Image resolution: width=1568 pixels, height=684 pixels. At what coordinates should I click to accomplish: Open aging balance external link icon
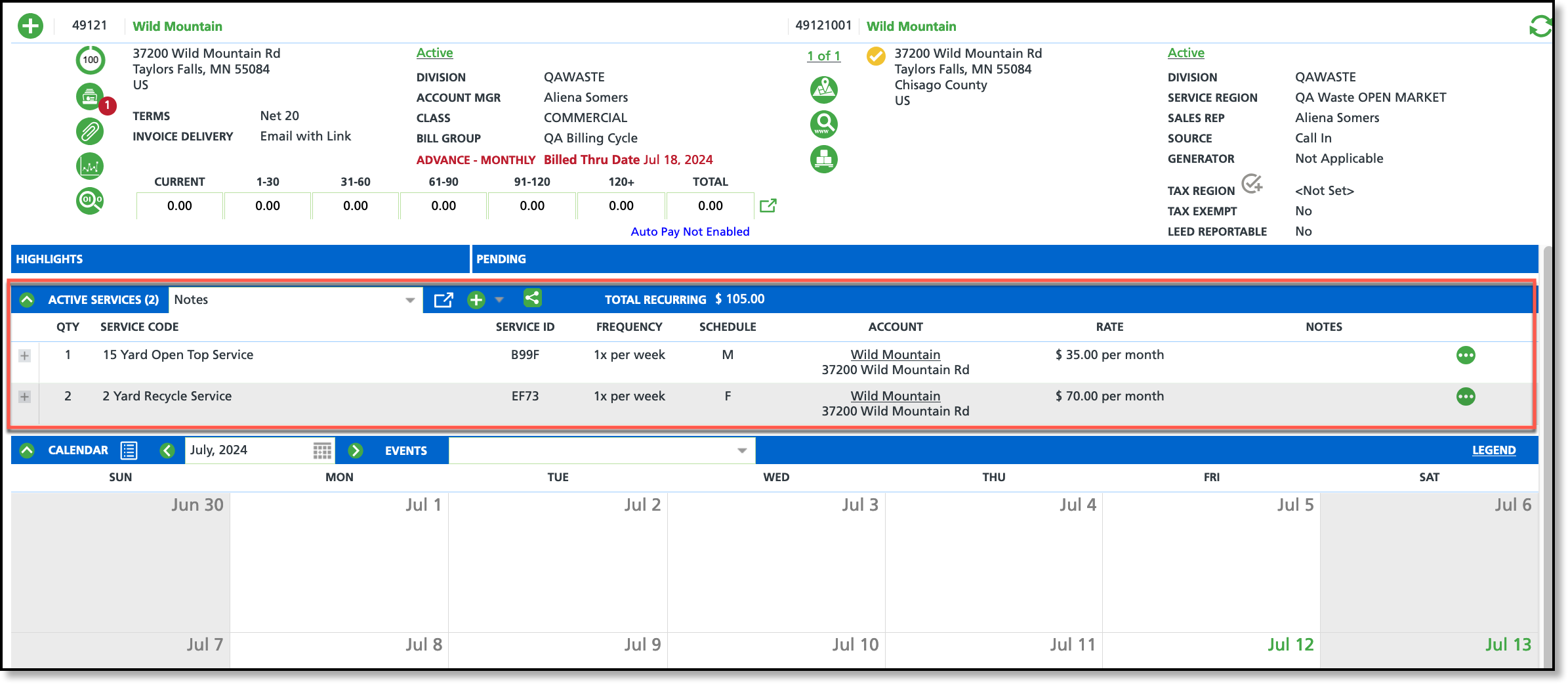point(768,206)
